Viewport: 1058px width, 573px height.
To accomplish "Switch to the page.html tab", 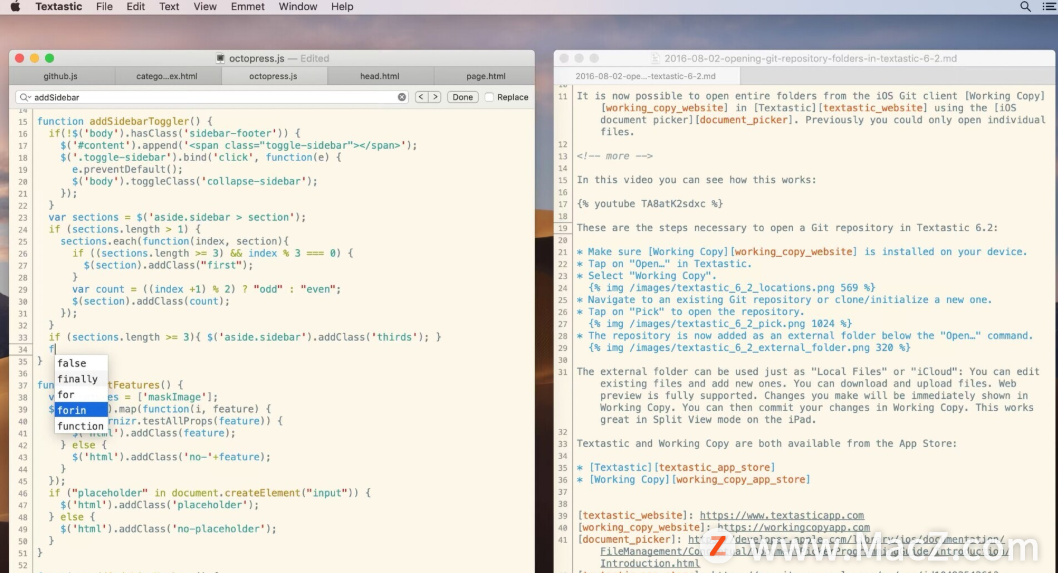I will click(485, 76).
